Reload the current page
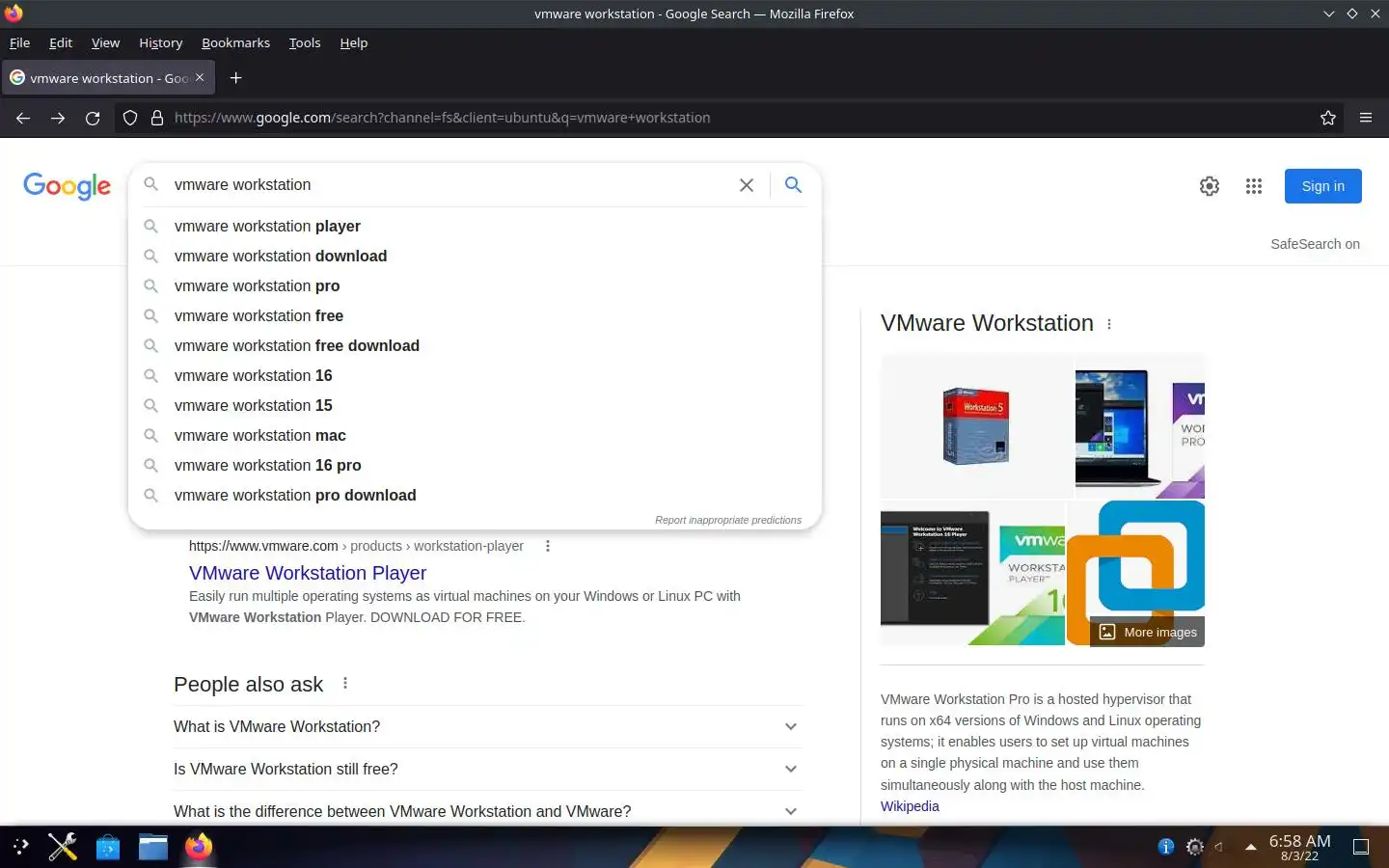This screenshot has width=1389, height=868. click(93, 118)
